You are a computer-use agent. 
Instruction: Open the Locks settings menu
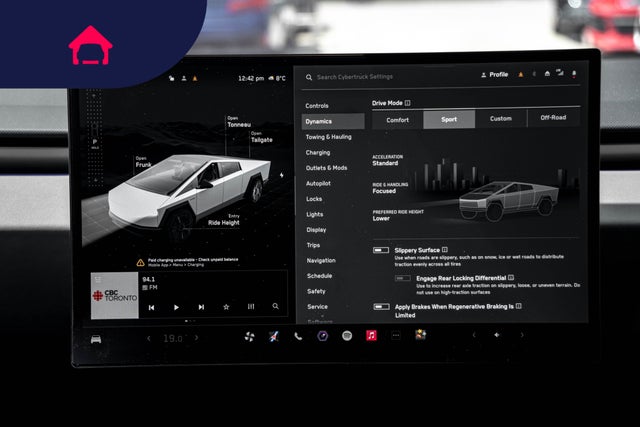pos(314,199)
